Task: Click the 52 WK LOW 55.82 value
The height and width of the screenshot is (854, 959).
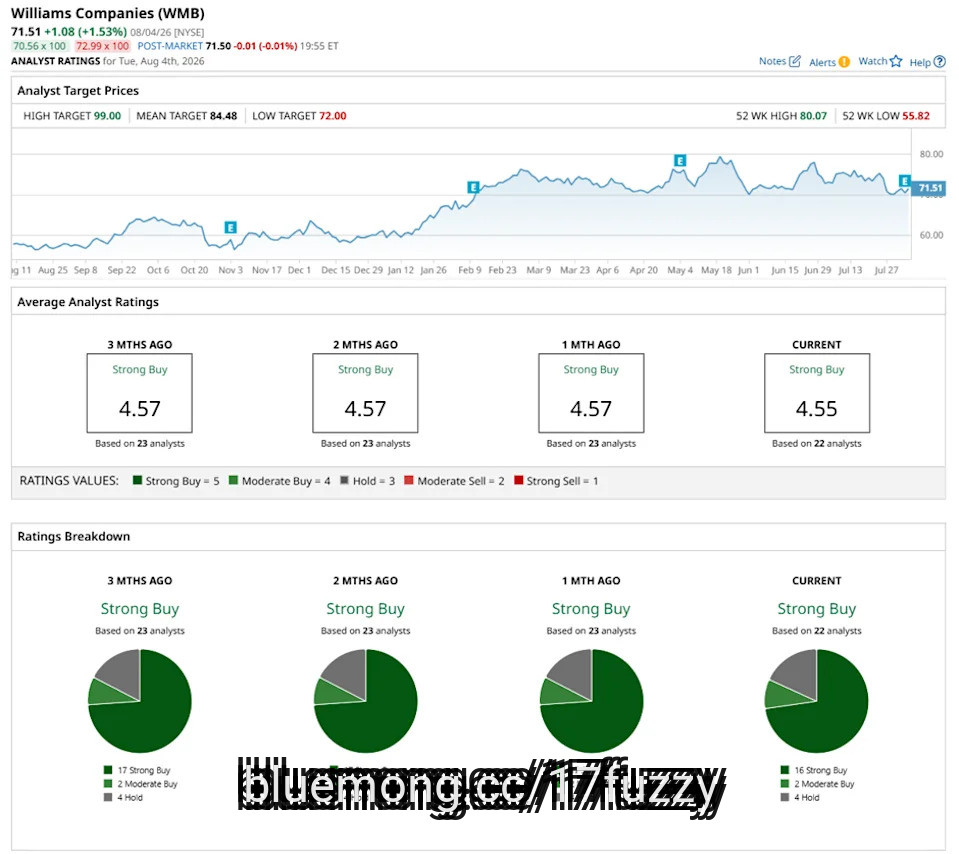Action: [x=916, y=116]
